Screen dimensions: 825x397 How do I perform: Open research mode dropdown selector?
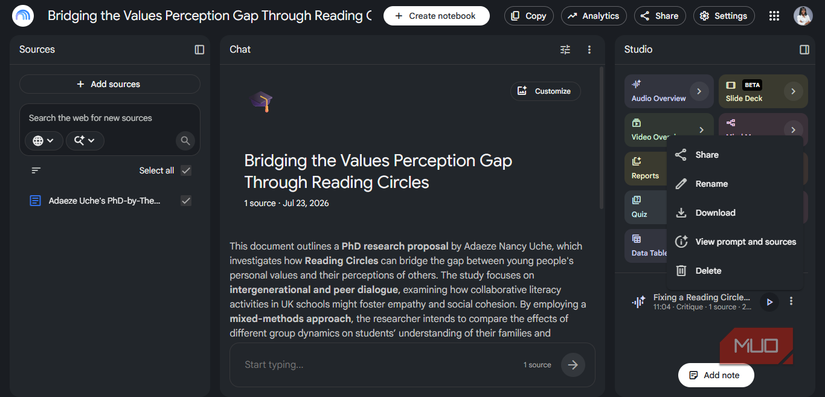coord(85,141)
